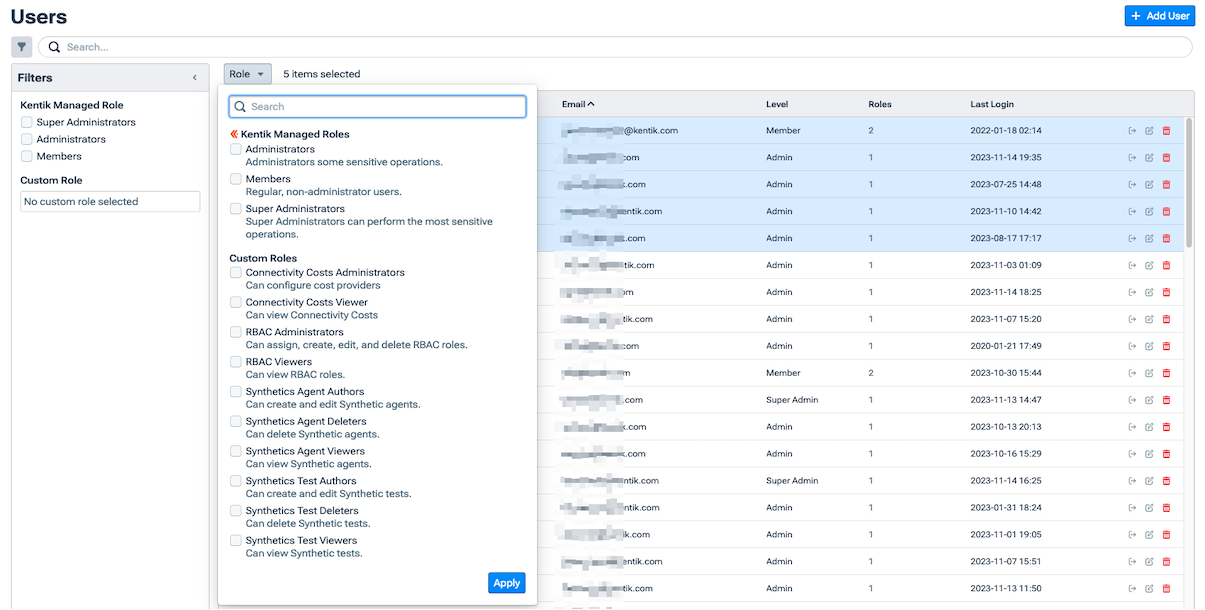
Task: Log out the user last logged in 2023-08-17 17:17
Action: click(1132, 239)
